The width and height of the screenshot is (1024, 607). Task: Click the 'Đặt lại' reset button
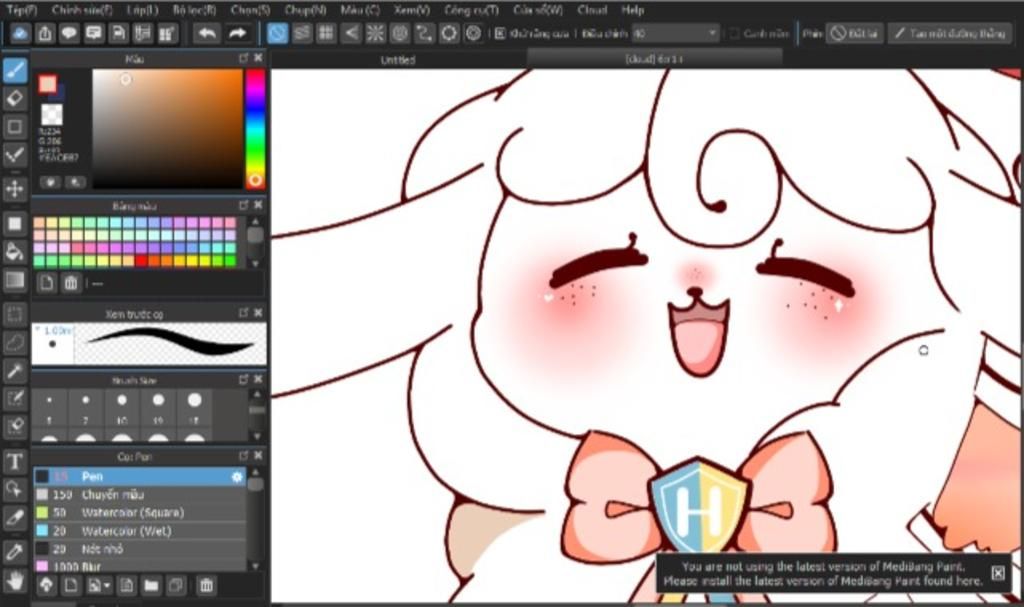[855, 33]
